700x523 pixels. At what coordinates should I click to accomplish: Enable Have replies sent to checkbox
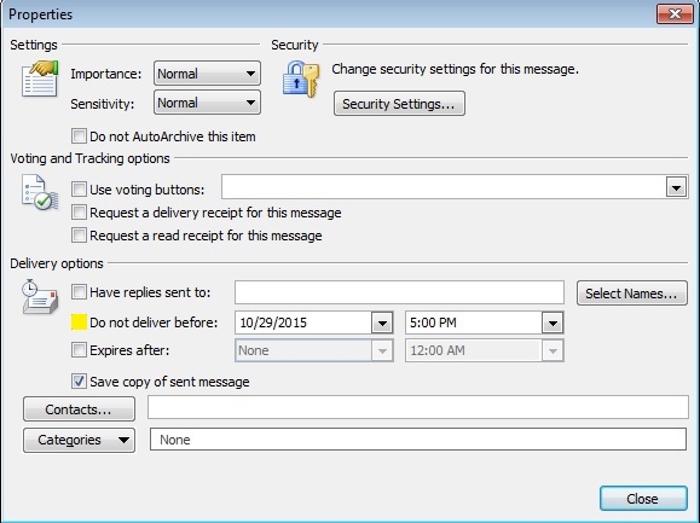pyautogui.click(x=79, y=292)
